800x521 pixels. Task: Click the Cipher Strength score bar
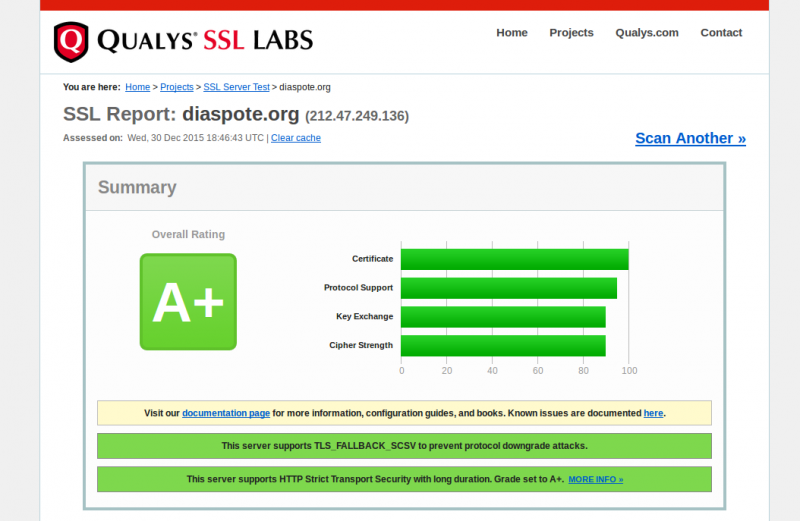[503, 345]
